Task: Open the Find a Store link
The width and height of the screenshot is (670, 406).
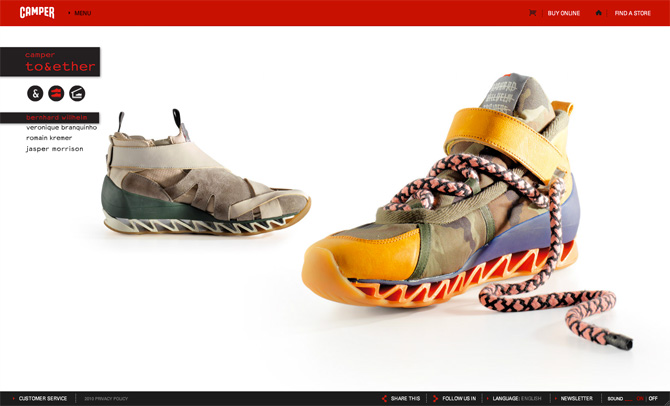Action: tap(632, 13)
